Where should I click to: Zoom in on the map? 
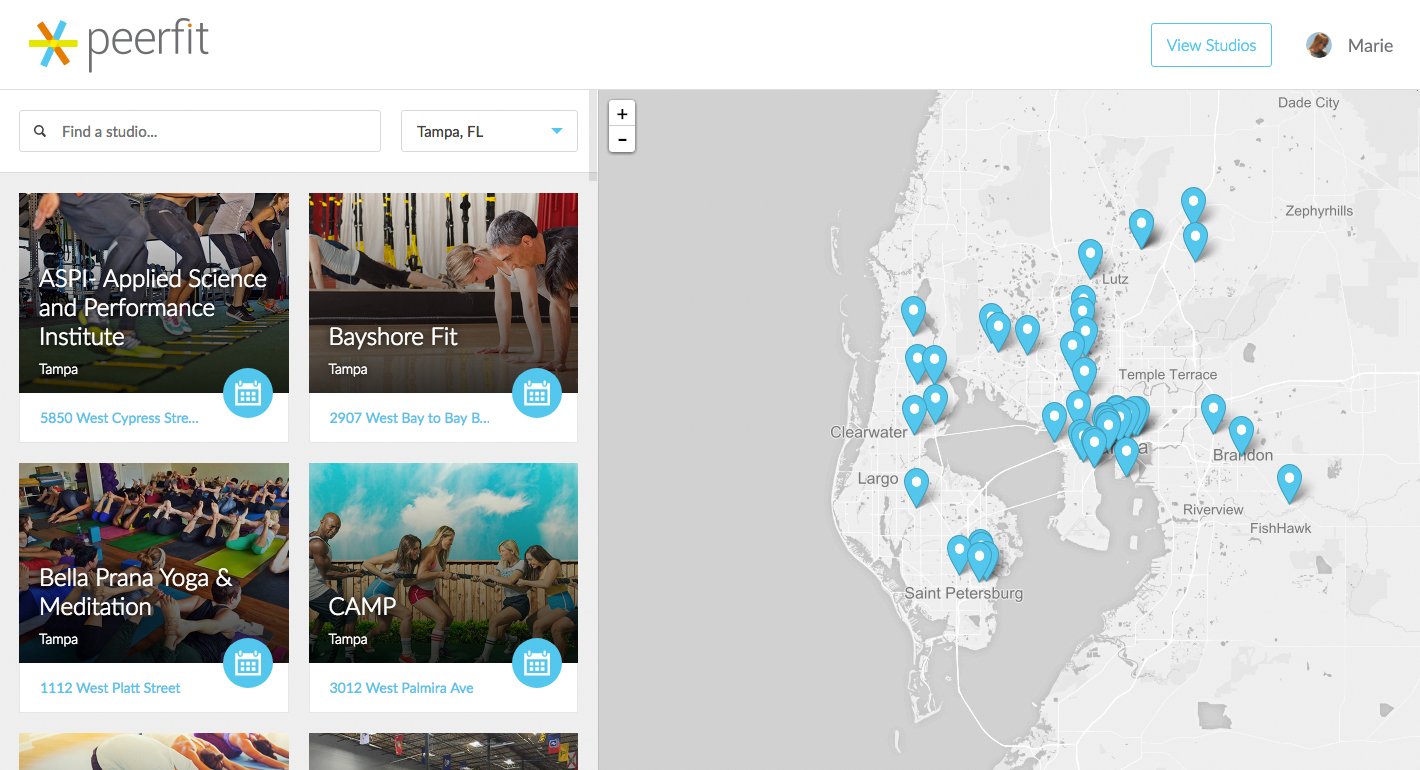(x=622, y=114)
